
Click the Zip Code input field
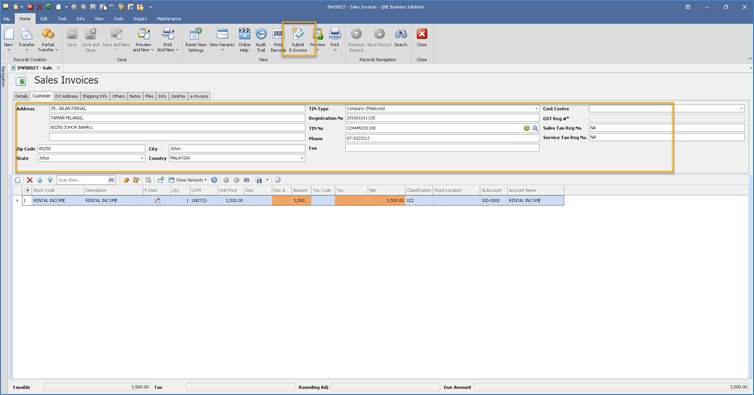(x=91, y=149)
